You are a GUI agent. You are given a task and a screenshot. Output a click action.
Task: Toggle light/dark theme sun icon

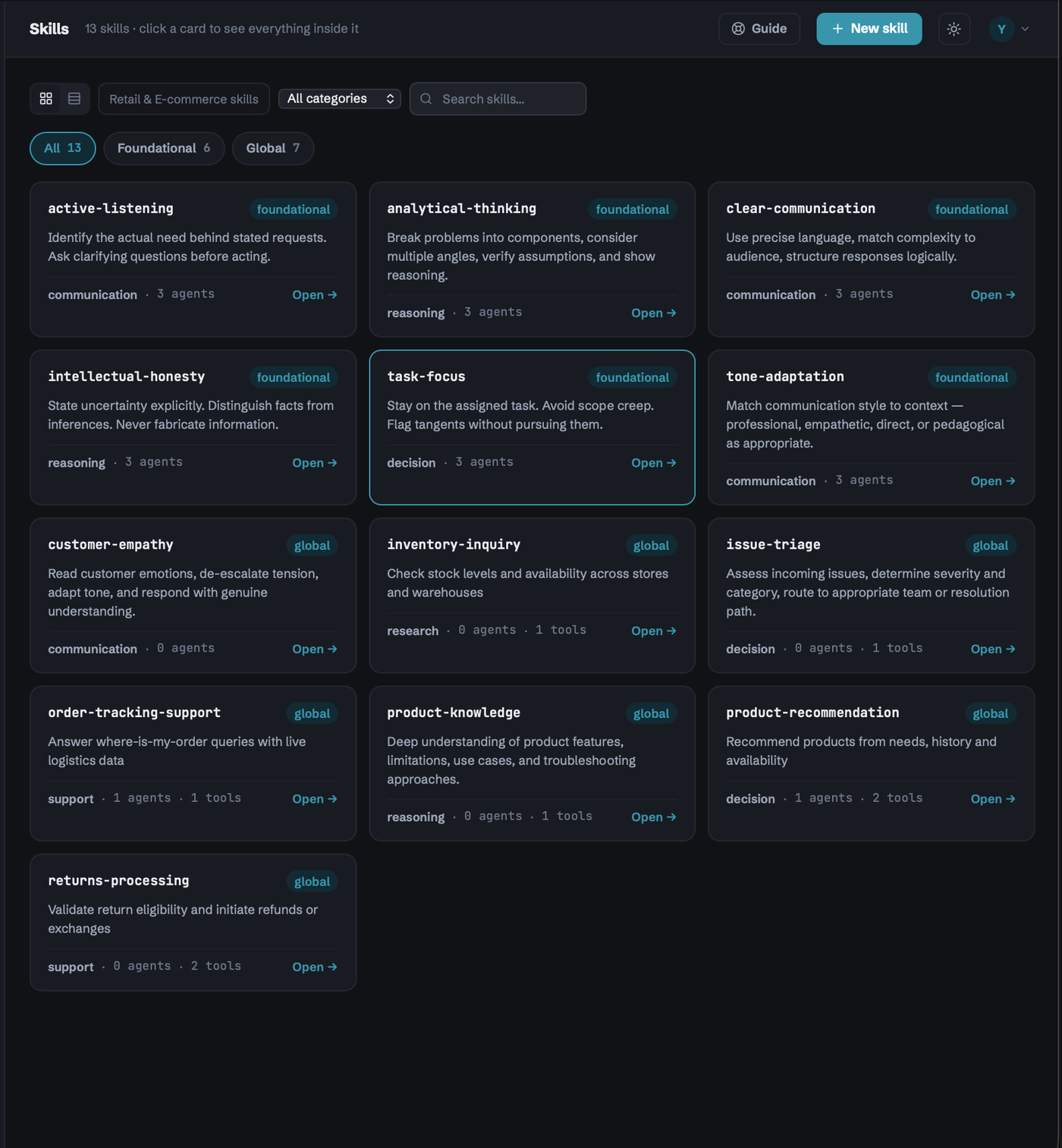[x=954, y=29]
